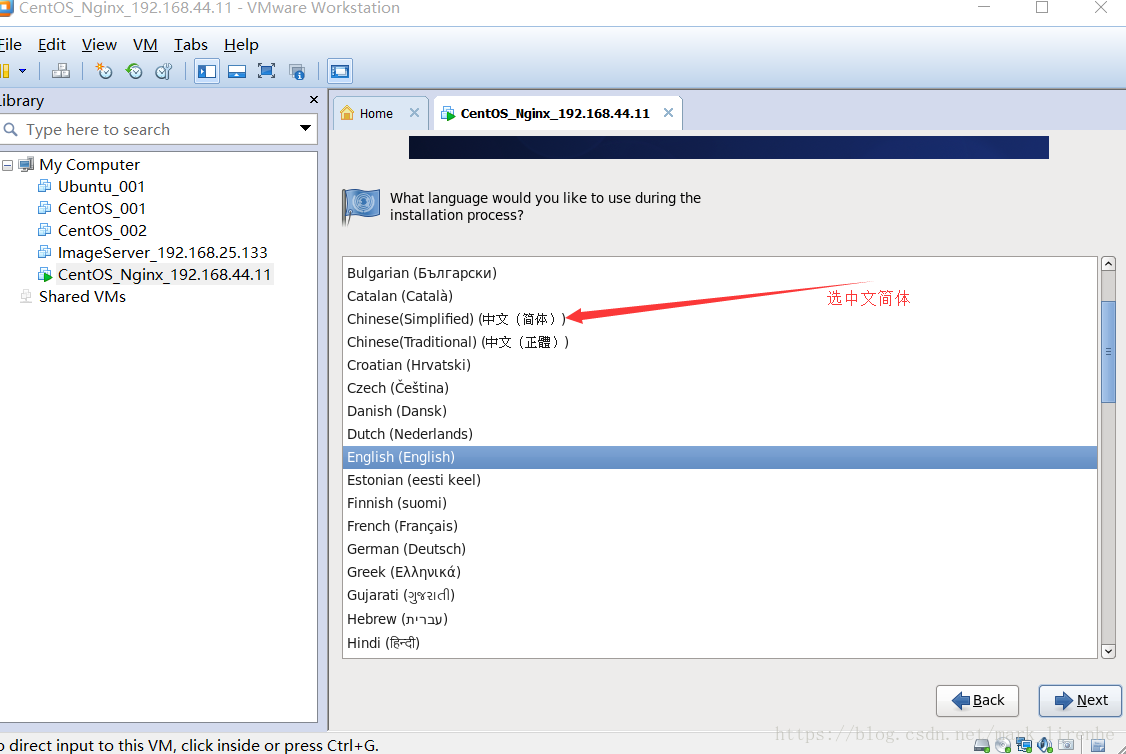Click the network adapter status icon
This screenshot has width=1126, height=754.
[x=1024, y=745]
